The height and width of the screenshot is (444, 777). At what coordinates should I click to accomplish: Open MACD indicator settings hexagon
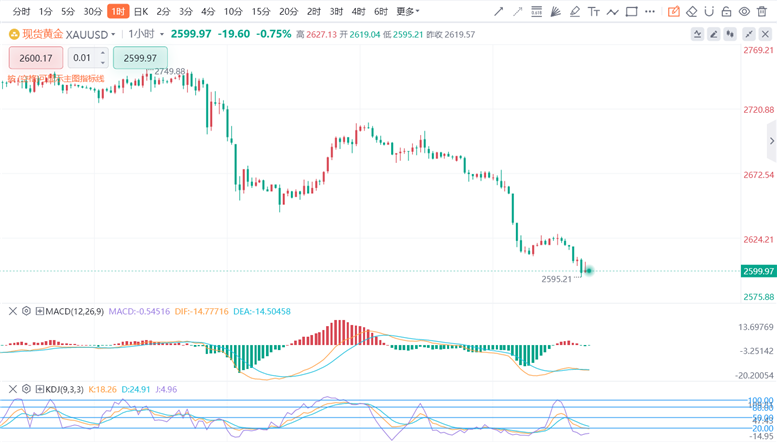(26, 311)
